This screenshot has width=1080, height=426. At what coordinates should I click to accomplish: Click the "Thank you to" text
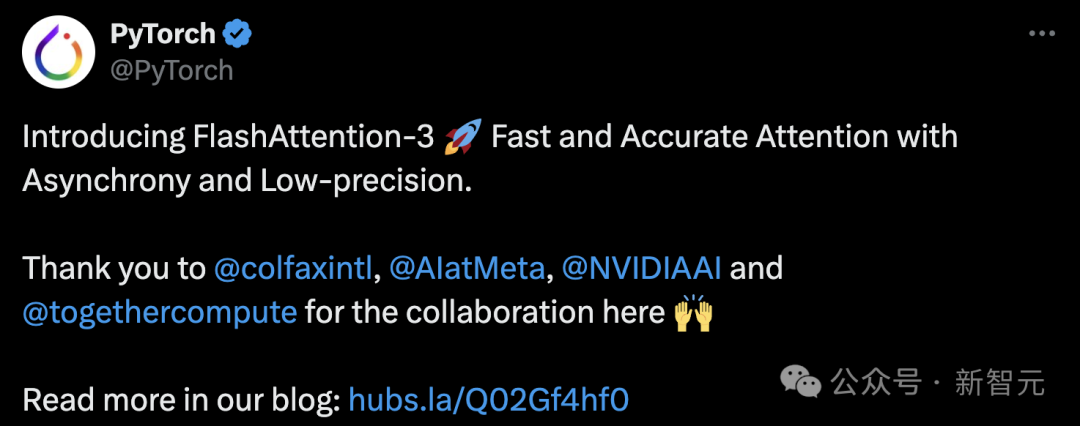tap(114, 269)
